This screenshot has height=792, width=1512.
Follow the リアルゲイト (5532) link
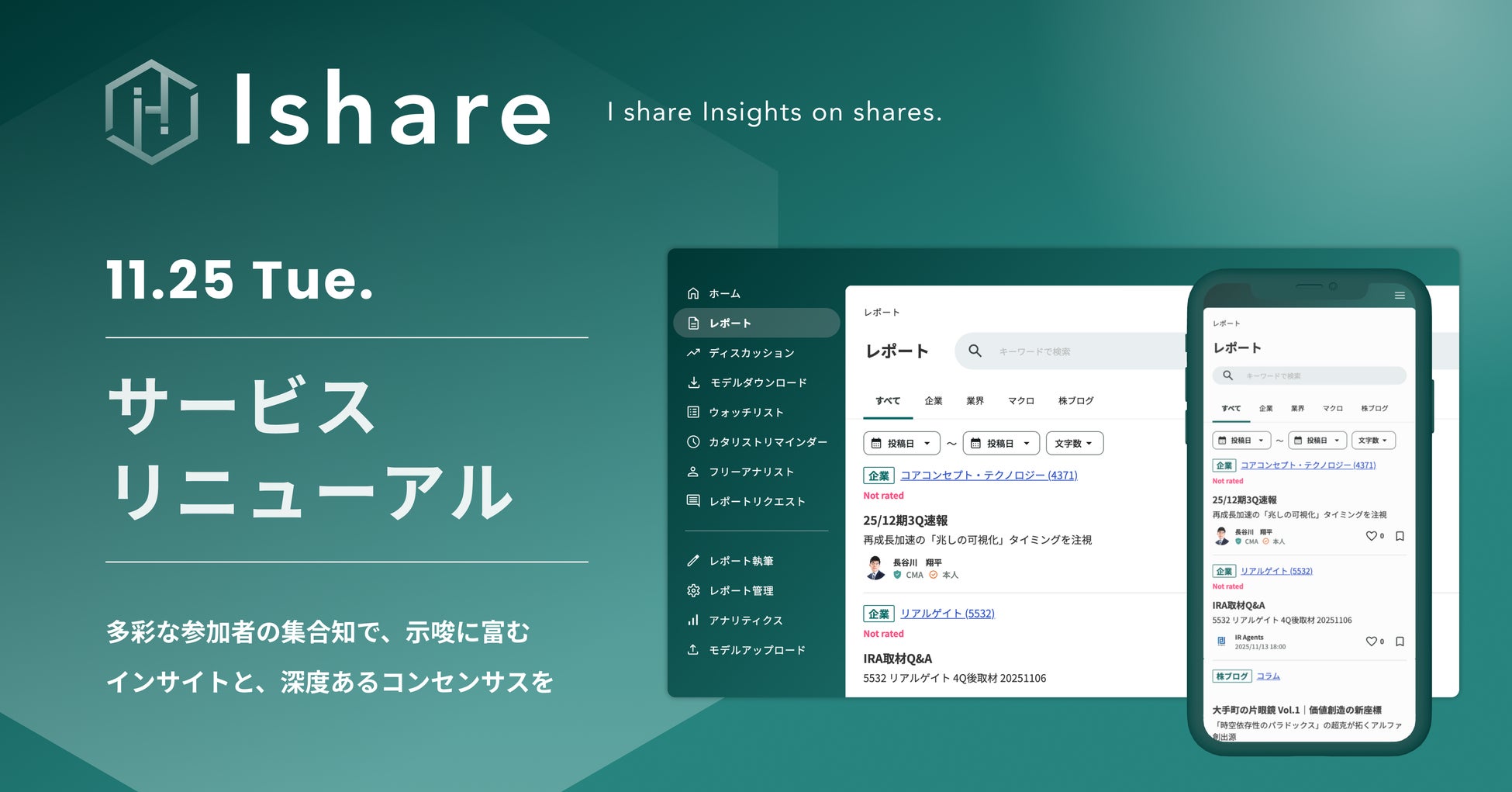948,613
